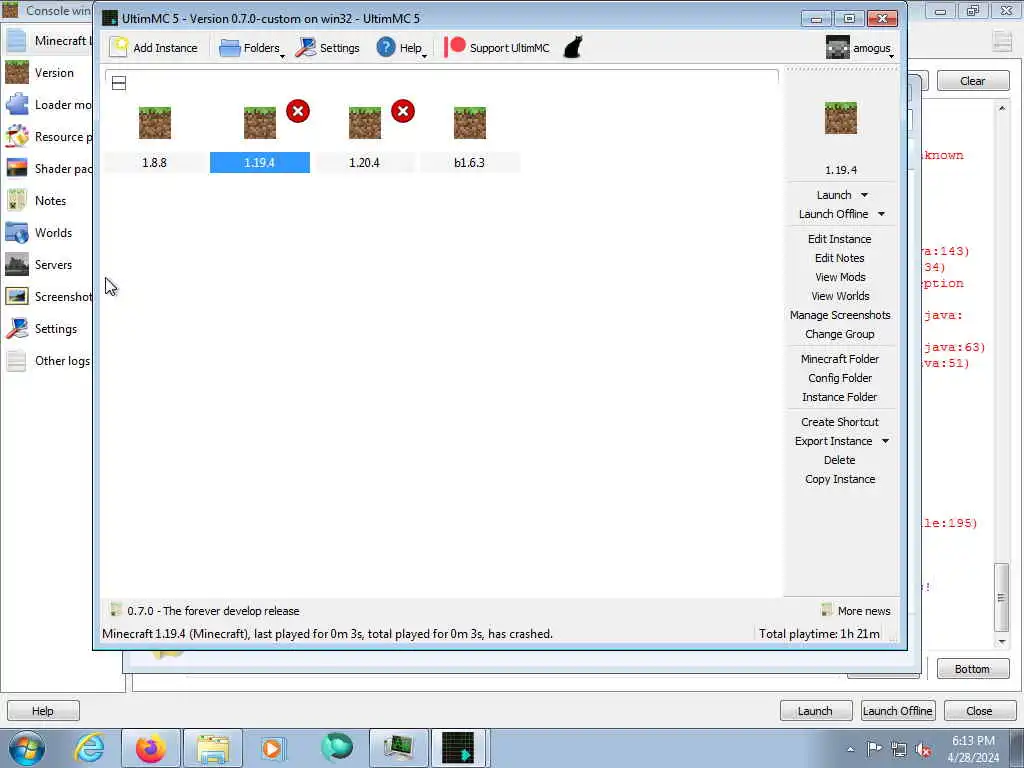Click the b1.6.3 instance label
Image resolution: width=1024 pixels, height=768 pixels.
pos(470,163)
